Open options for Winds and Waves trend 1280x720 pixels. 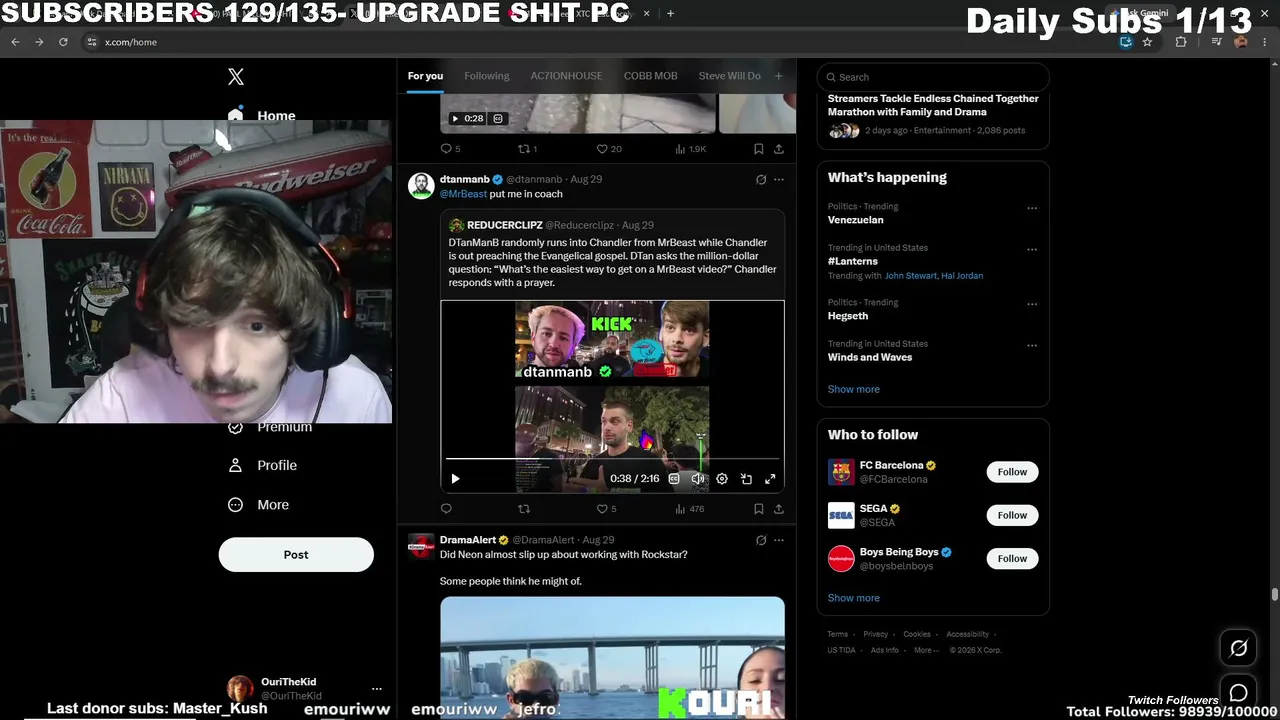(1032, 345)
